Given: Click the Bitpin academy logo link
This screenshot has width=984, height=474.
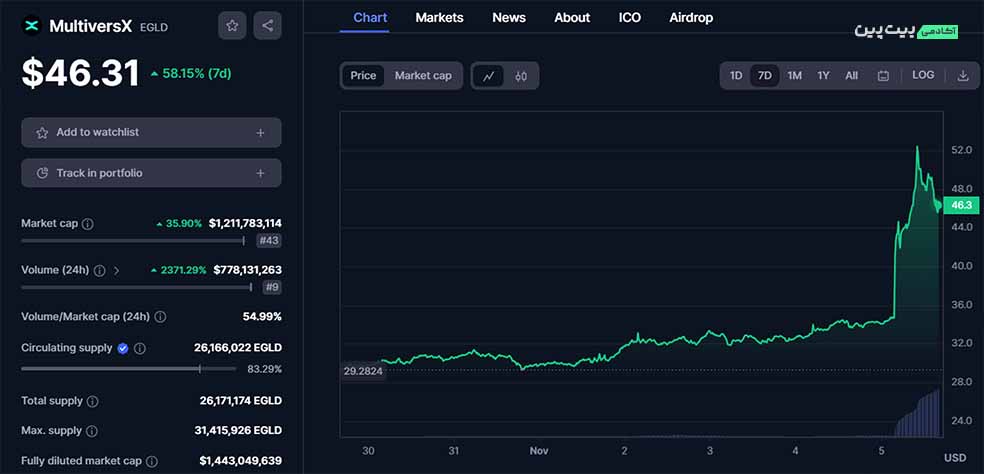Looking at the screenshot, I should (906, 31).
